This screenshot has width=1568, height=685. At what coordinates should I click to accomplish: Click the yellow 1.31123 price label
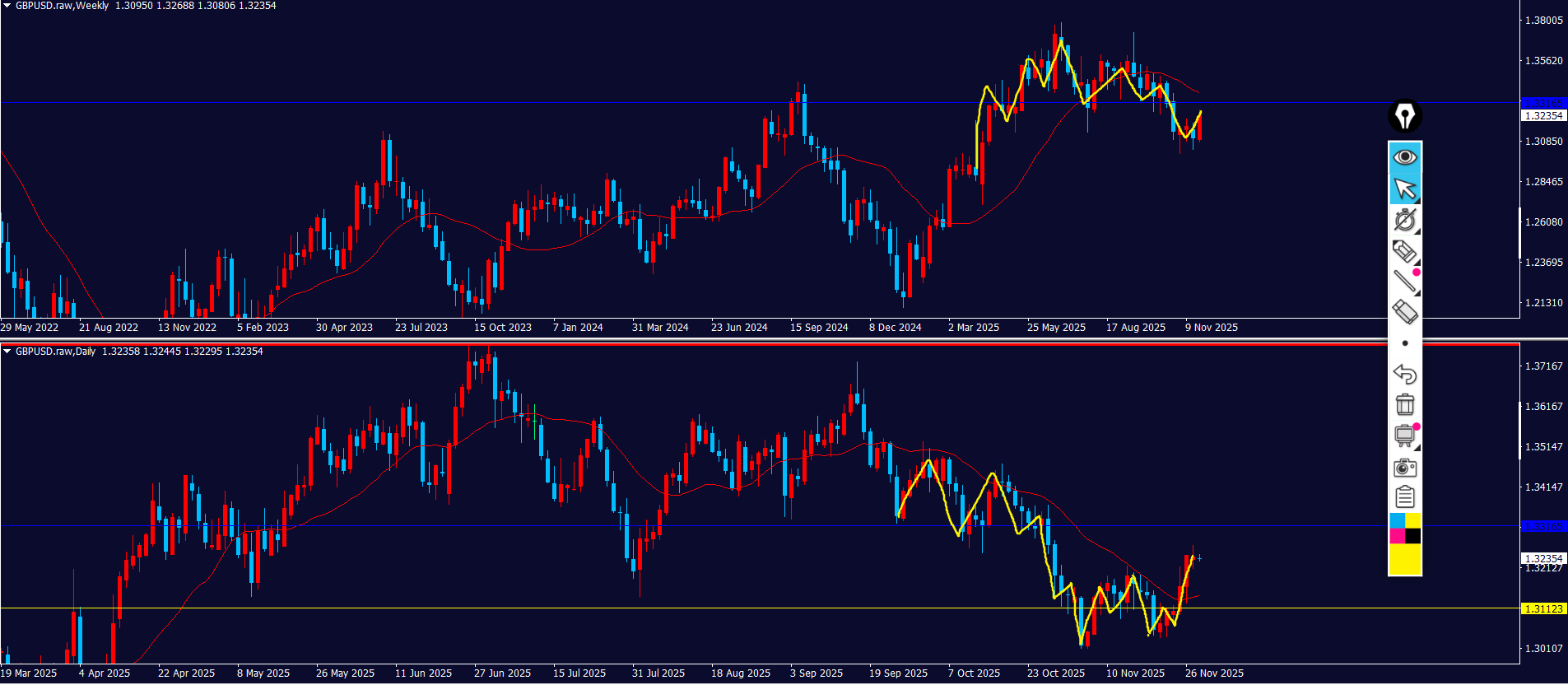pyautogui.click(x=1543, y=609)
